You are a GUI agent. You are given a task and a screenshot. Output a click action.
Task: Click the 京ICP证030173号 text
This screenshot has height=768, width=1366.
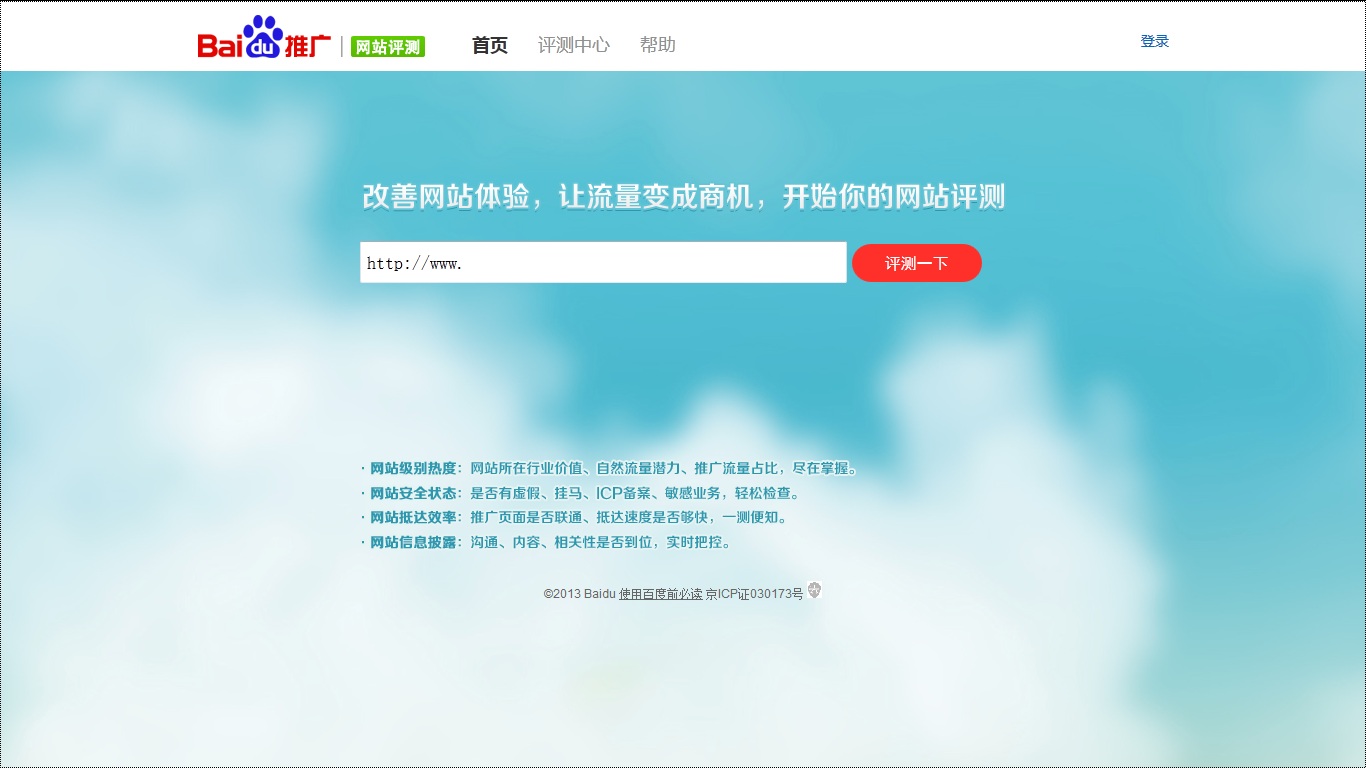754,594
